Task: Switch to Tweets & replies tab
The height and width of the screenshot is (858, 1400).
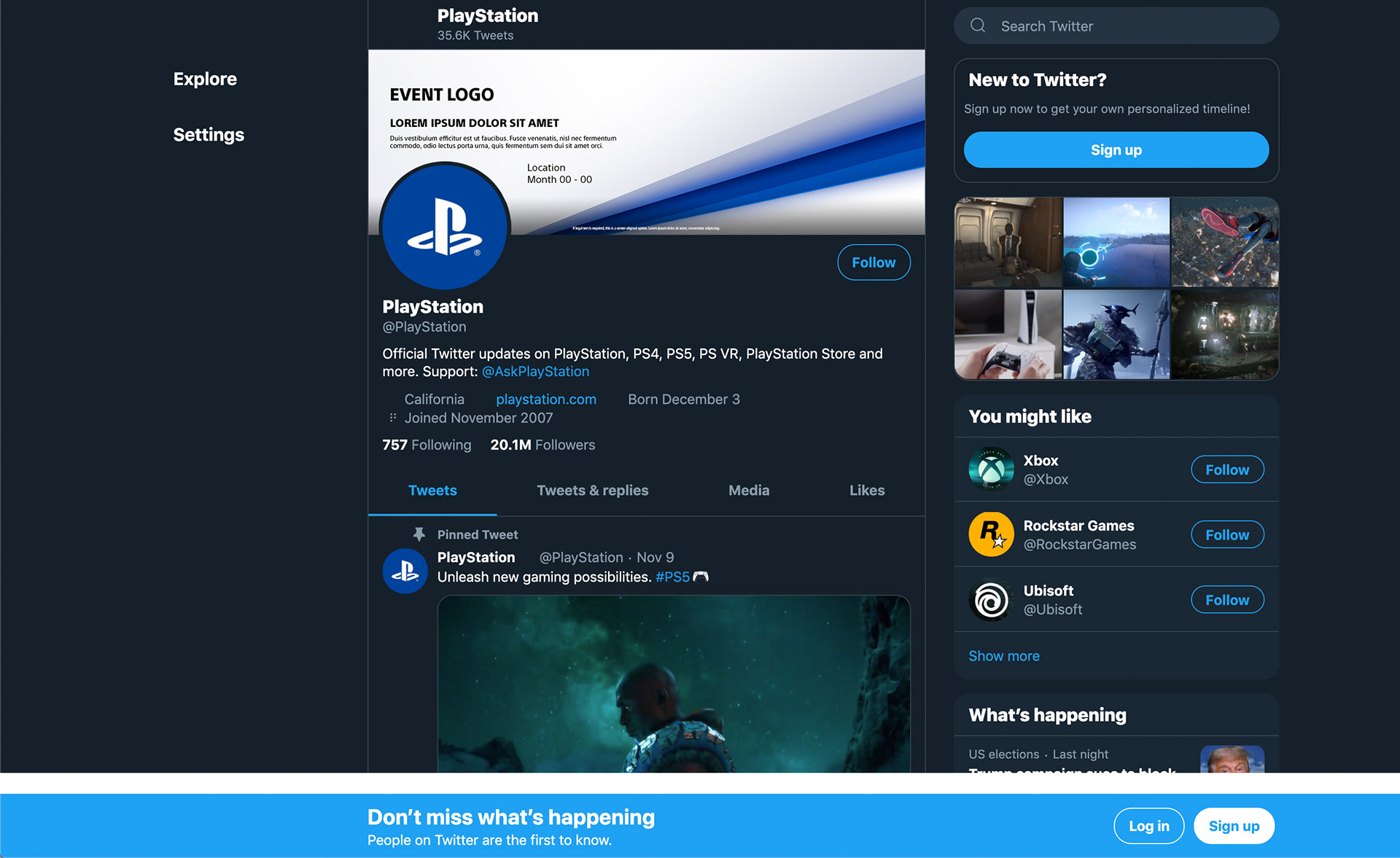Action: coord(593,491)
